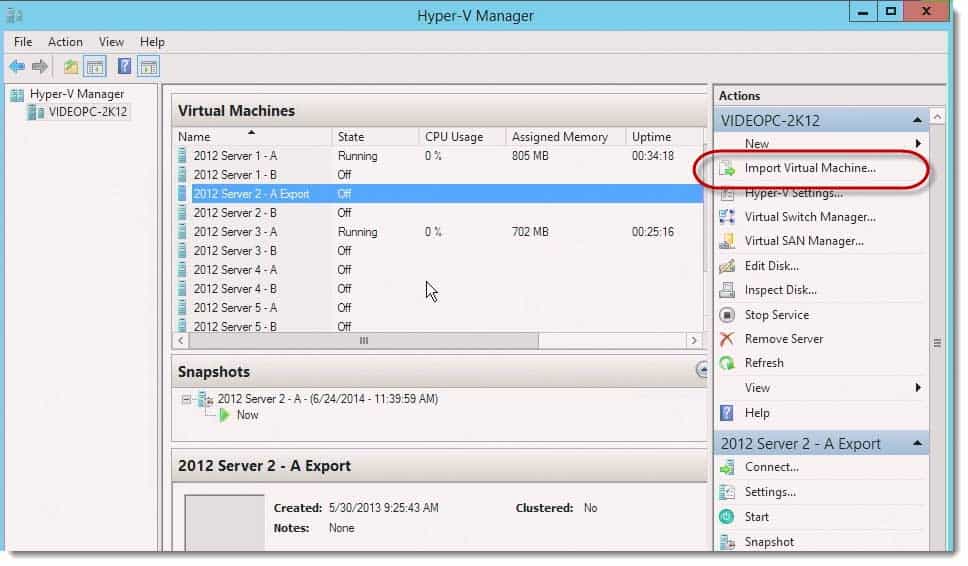Select the 2012 Server 2 - A Export row
Image resolution: width=968 pixels, height=566 pixels.
pos(438,194)
